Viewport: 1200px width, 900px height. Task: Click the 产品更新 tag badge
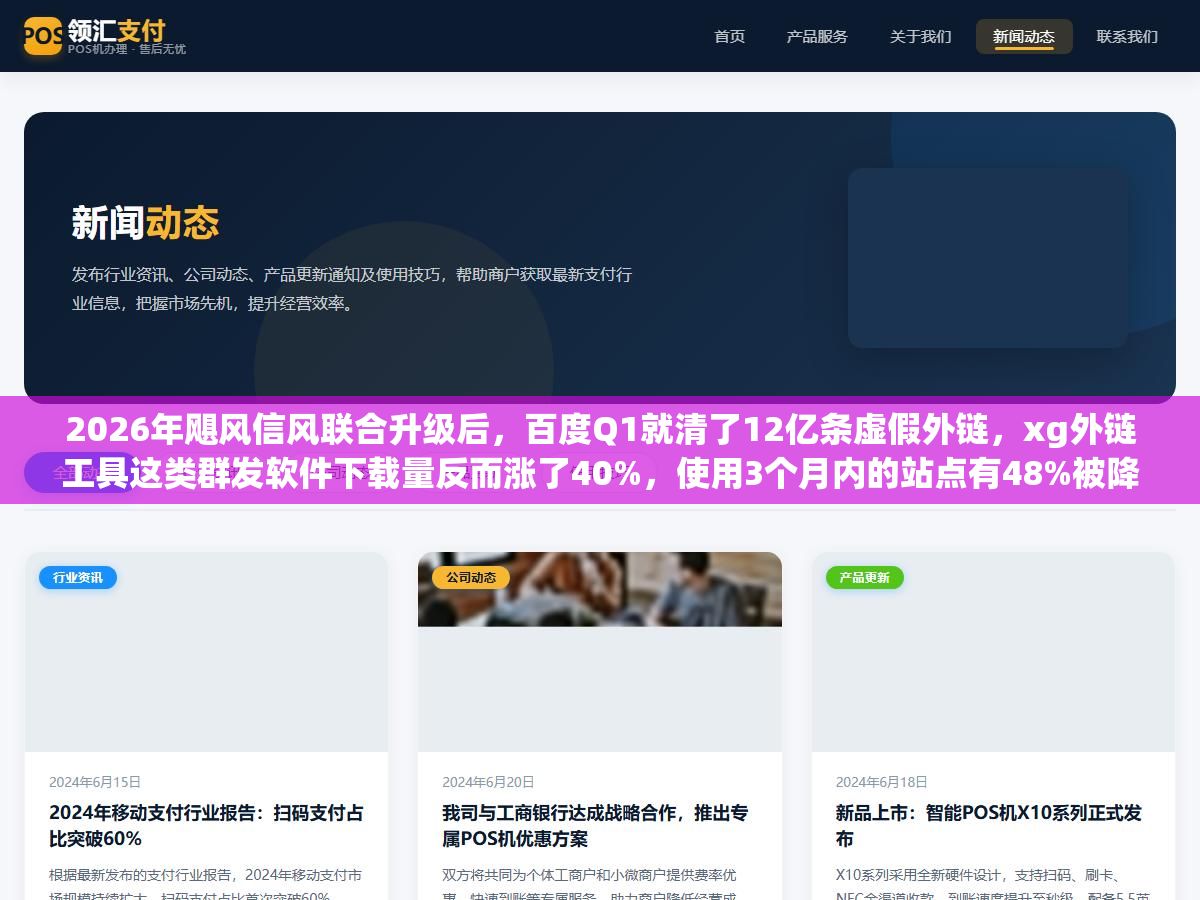(865, 577)
